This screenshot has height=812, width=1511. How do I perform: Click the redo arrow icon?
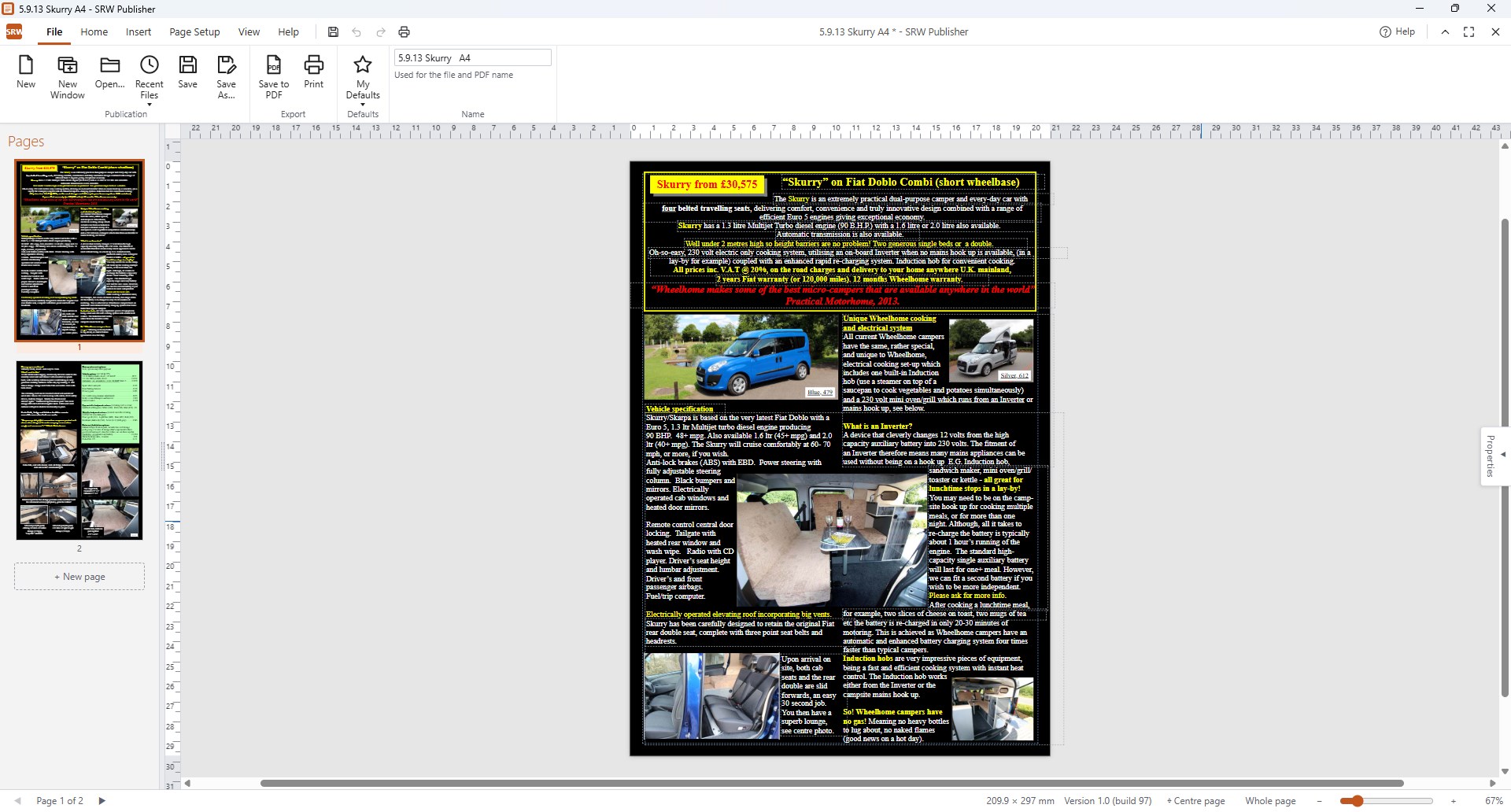381,32
